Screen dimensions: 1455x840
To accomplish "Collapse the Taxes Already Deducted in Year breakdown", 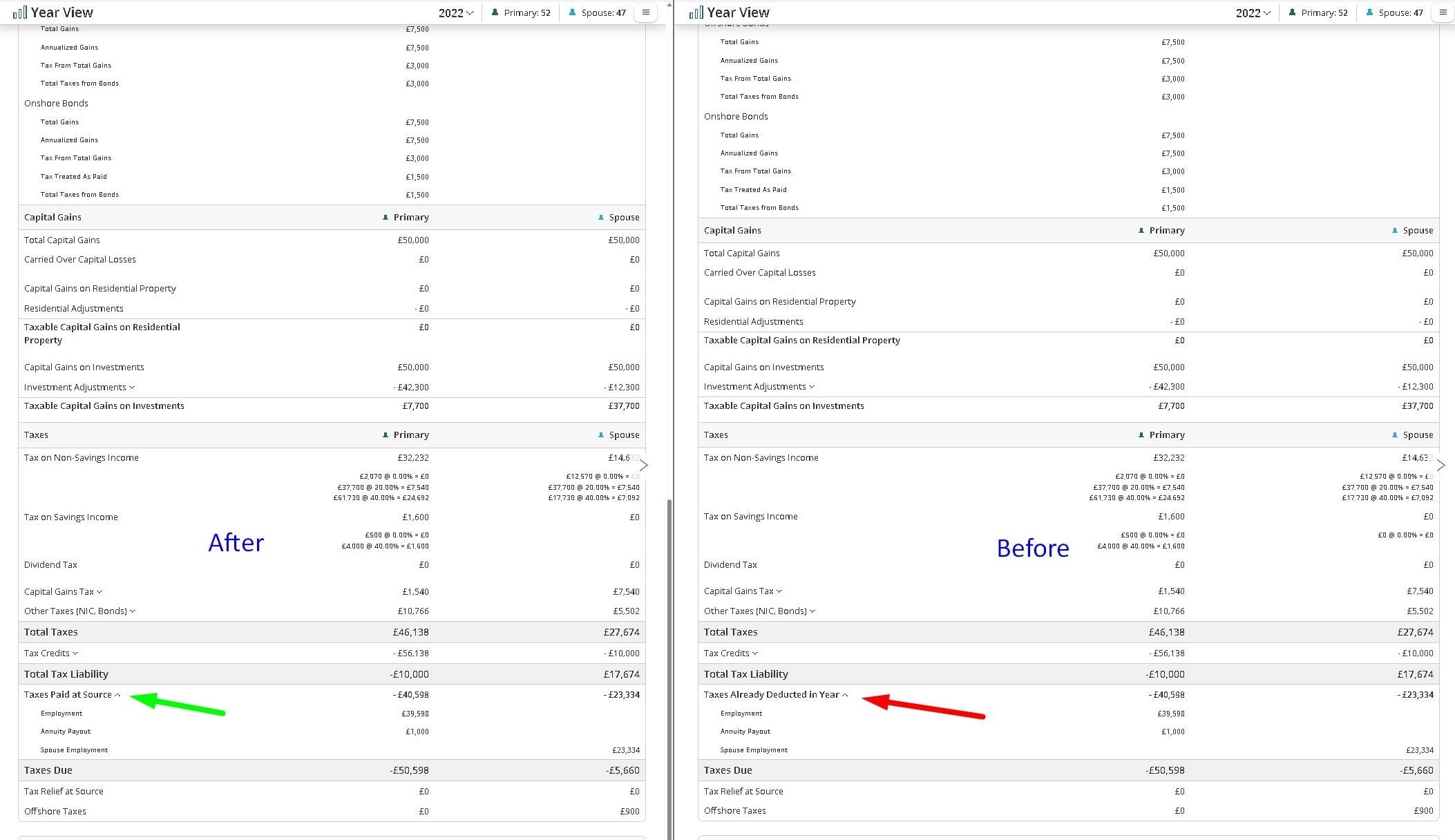I will point(844,694).
